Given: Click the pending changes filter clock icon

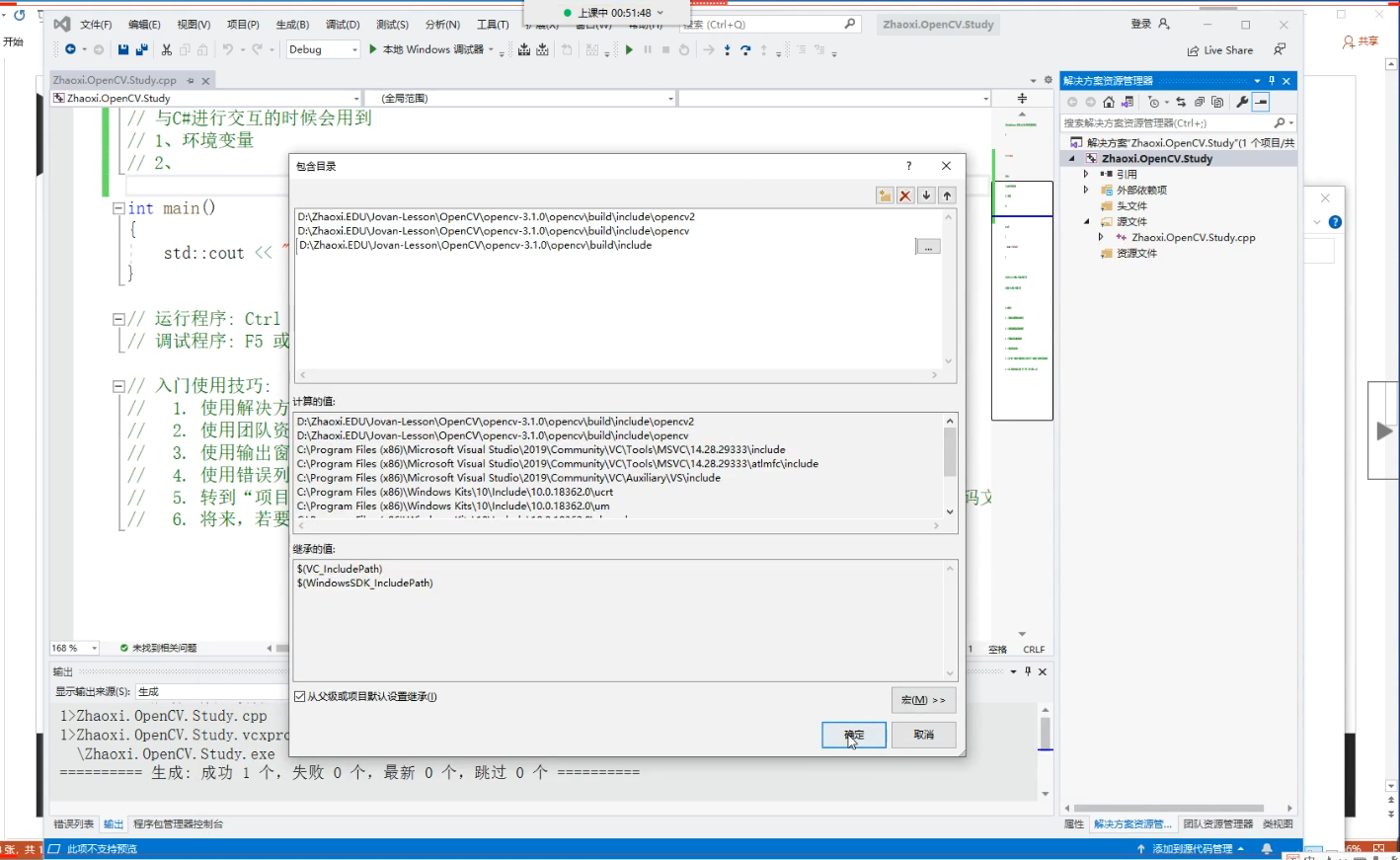Looking at the screenshot, I should 1155,102.
